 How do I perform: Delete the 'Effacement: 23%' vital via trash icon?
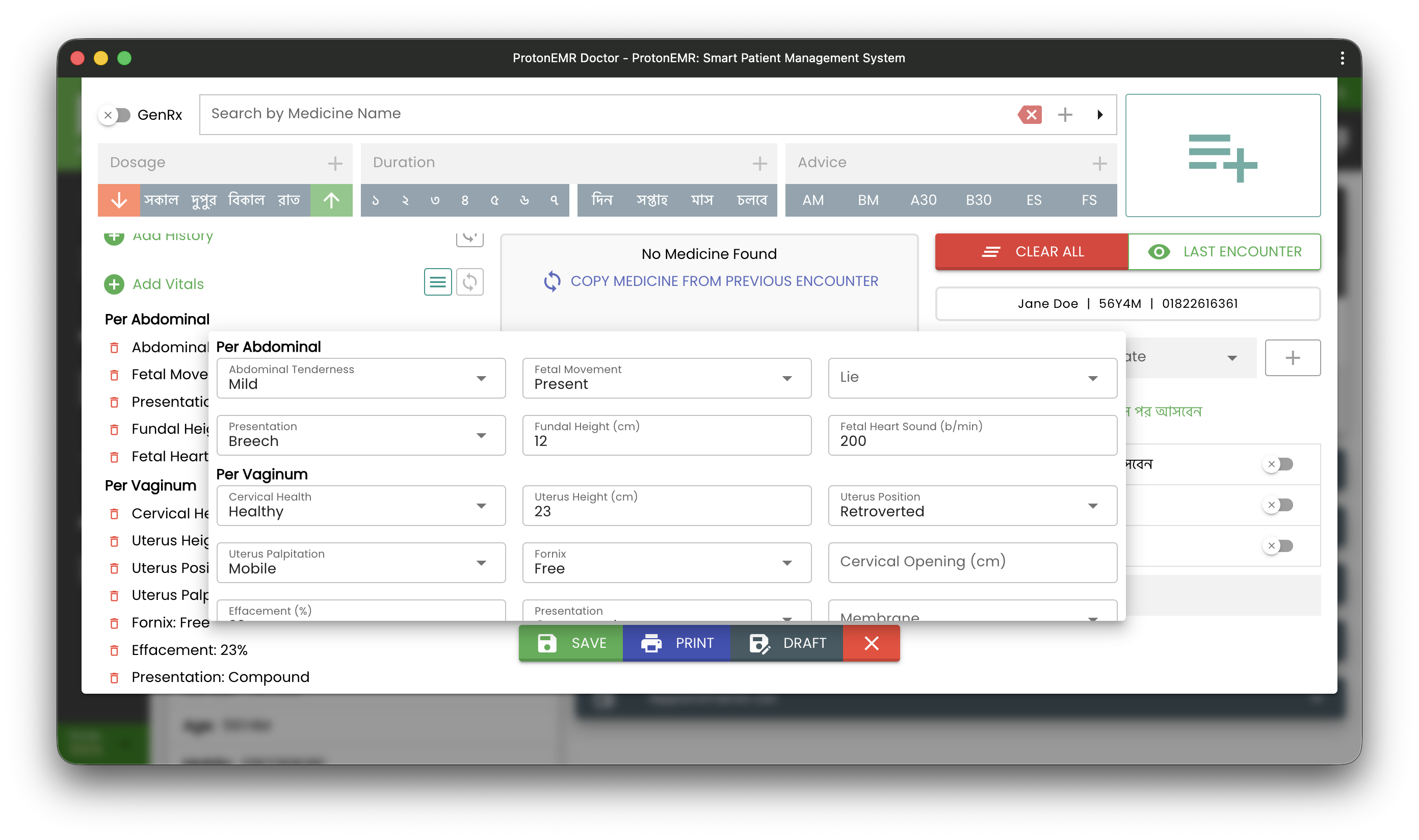(x=116, y=650)
